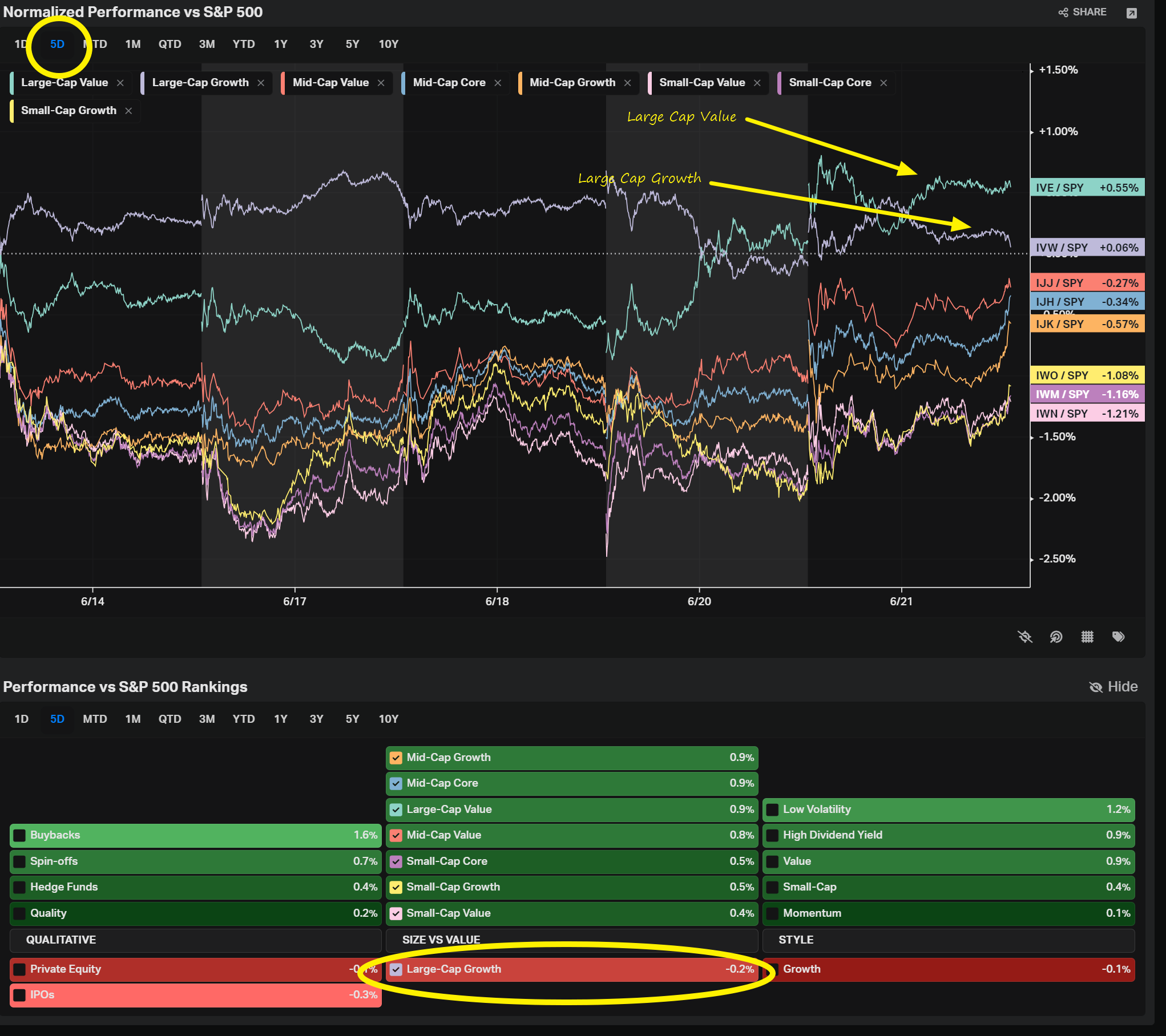Remove Small-Cap Value series chip
Screen dimensions: 1166x1036
tap(757, 83)
